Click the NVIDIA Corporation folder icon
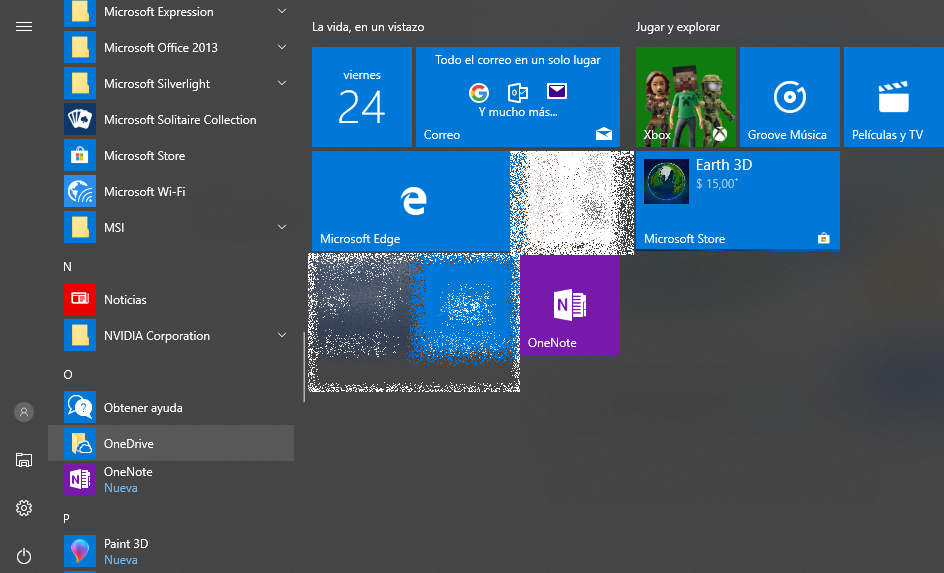This screenshot has width=944, height=573. tap(80, 335)
